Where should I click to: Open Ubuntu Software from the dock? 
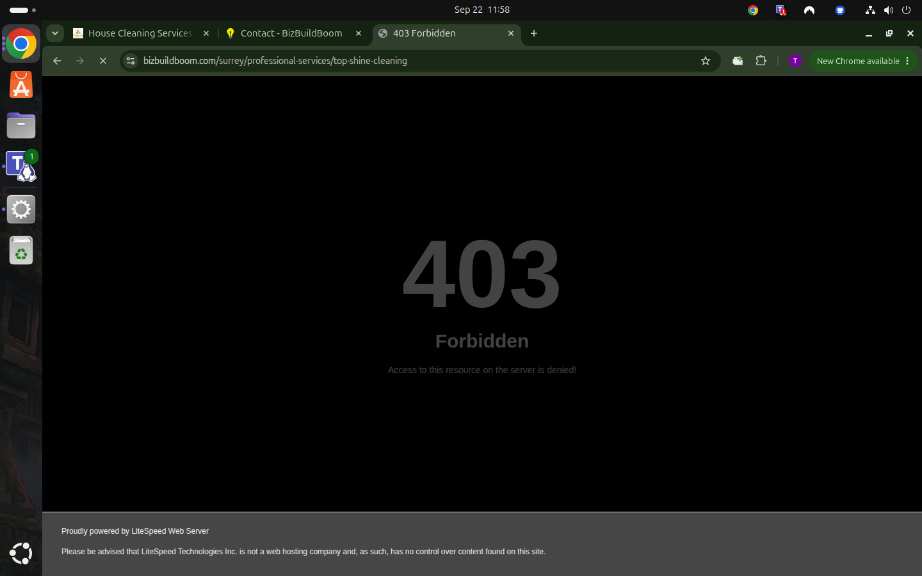[x=21, y=85]
